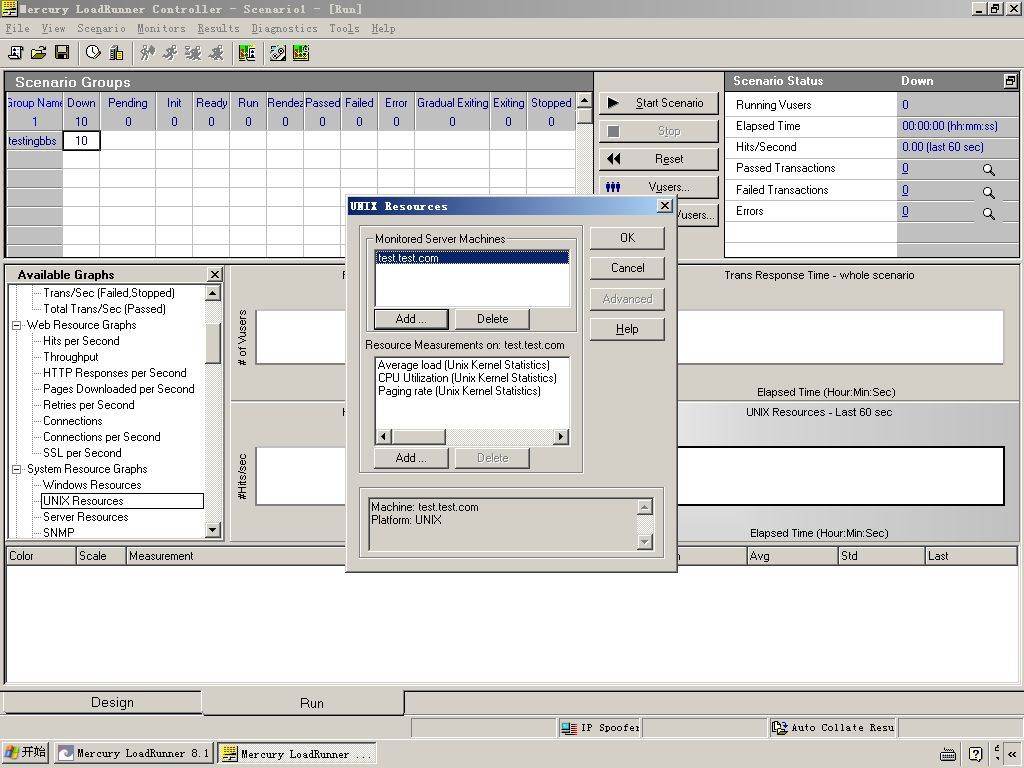Click measurements list left scroll arrow
The image size is (1024, 768).
[x=384, y=436]
